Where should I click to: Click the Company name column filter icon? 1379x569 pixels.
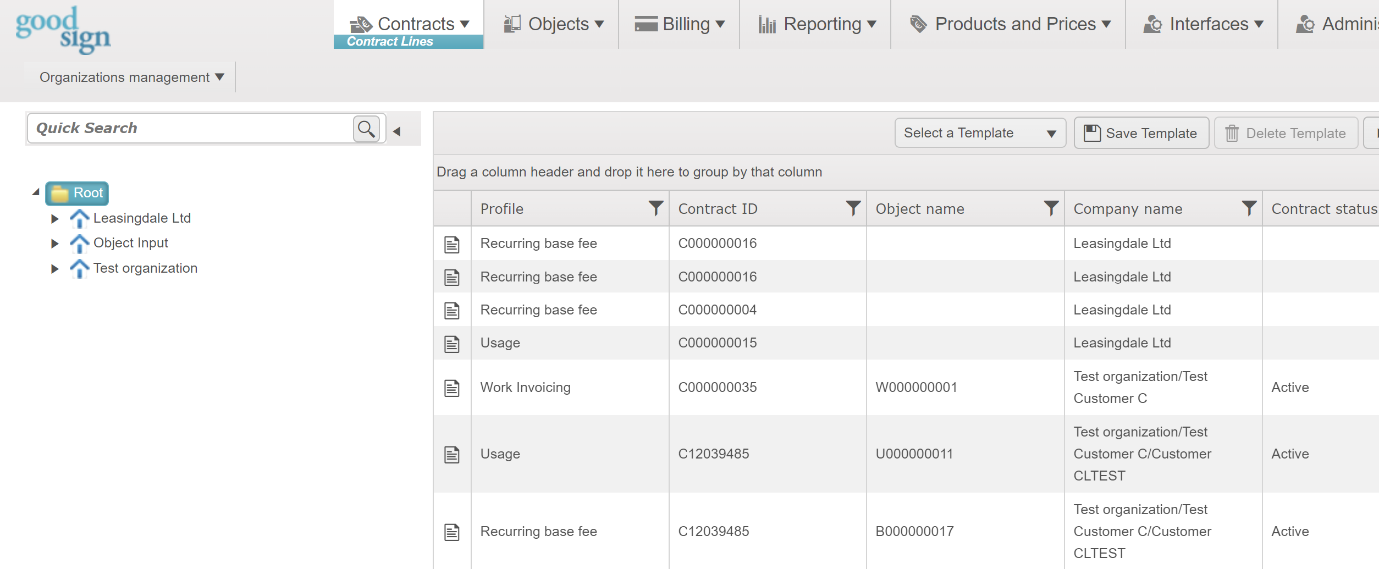coord(1249,208)
